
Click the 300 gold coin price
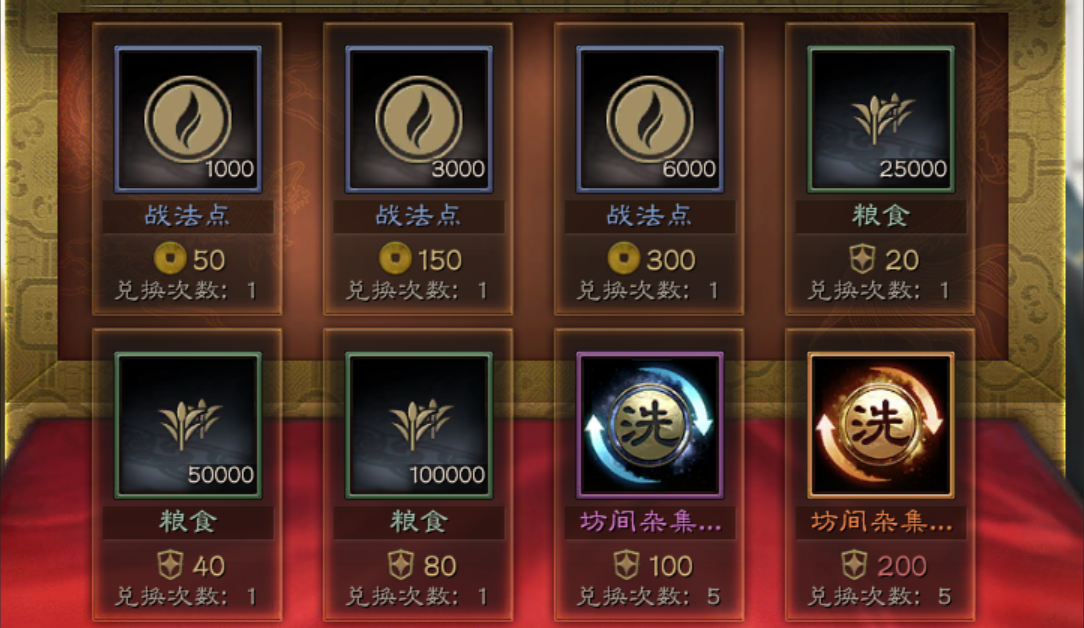click(651, 259)
